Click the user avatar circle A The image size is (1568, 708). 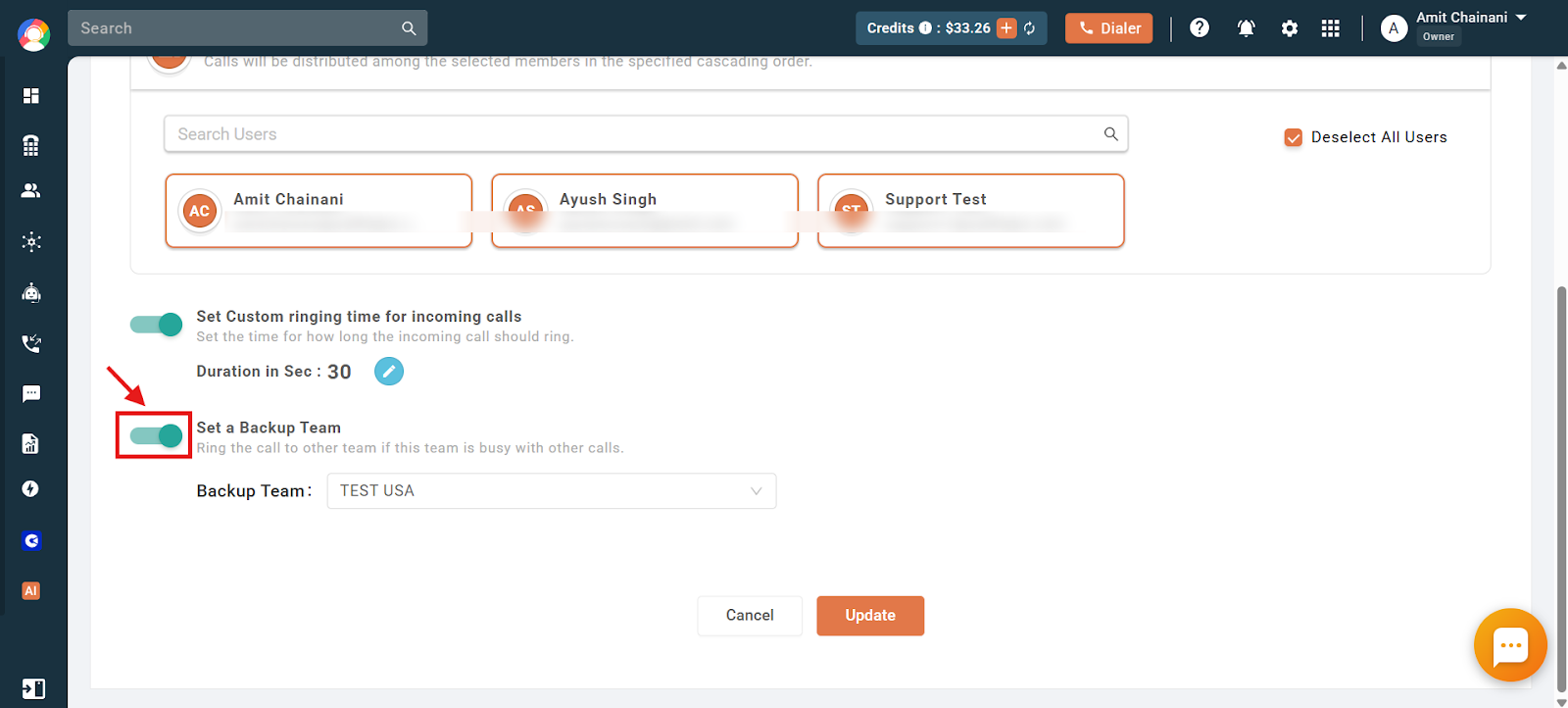click(1394, 28)
